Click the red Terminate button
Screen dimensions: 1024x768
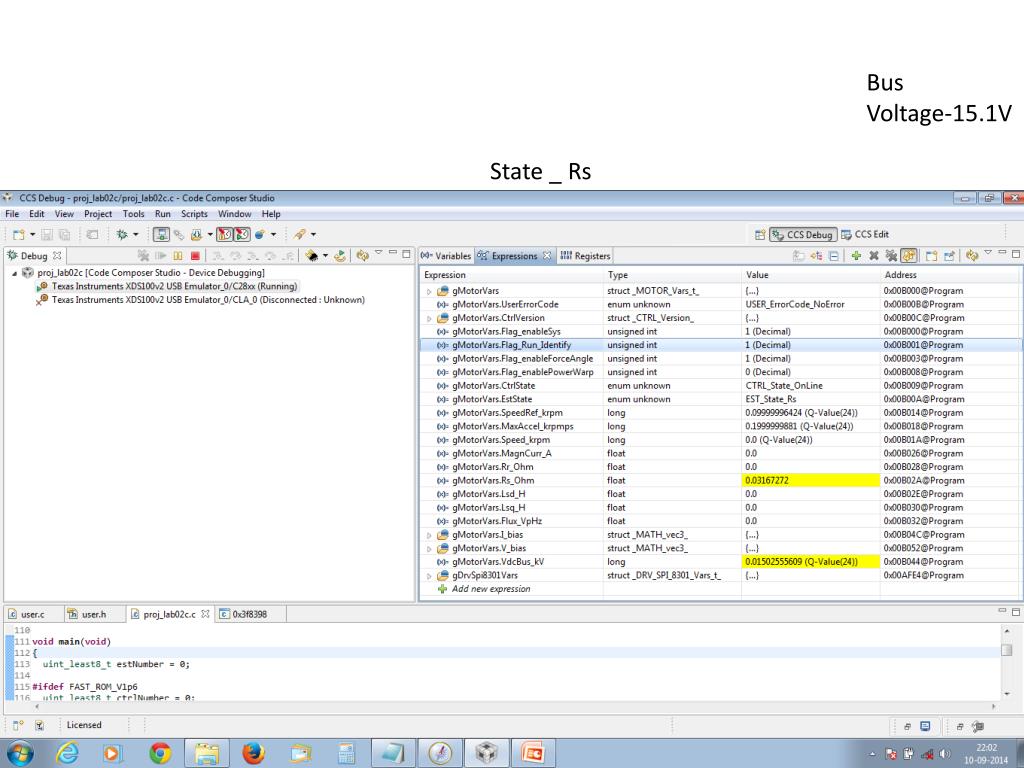point(195,256)
